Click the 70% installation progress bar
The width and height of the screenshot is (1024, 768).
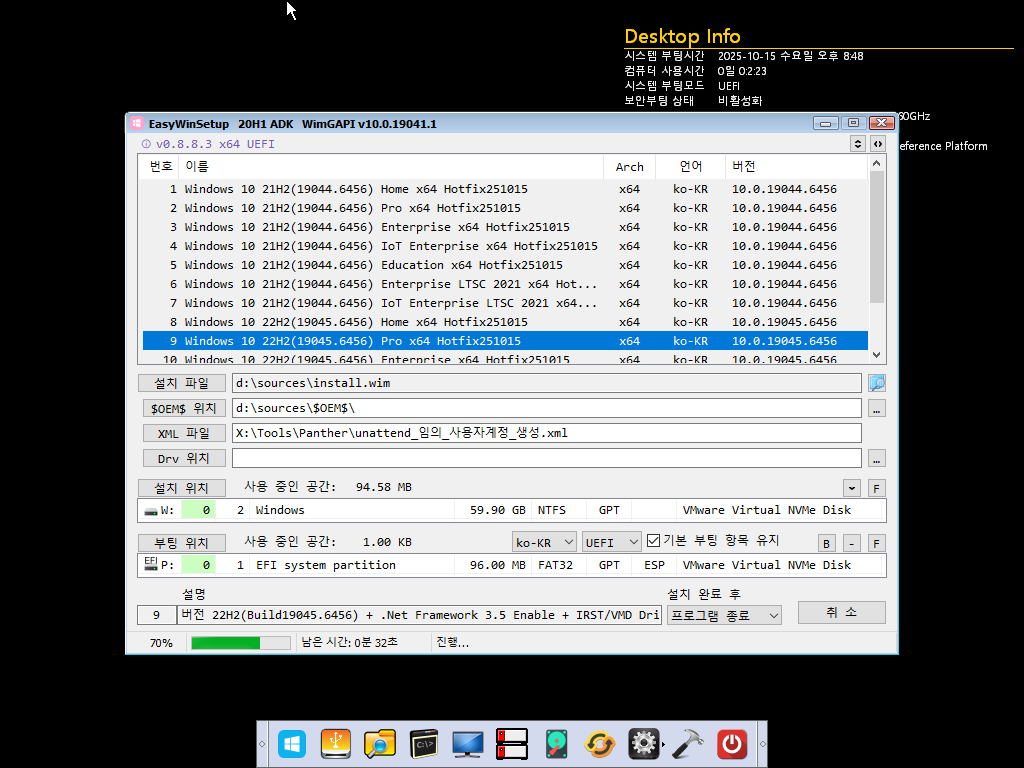tap(240, 643)
